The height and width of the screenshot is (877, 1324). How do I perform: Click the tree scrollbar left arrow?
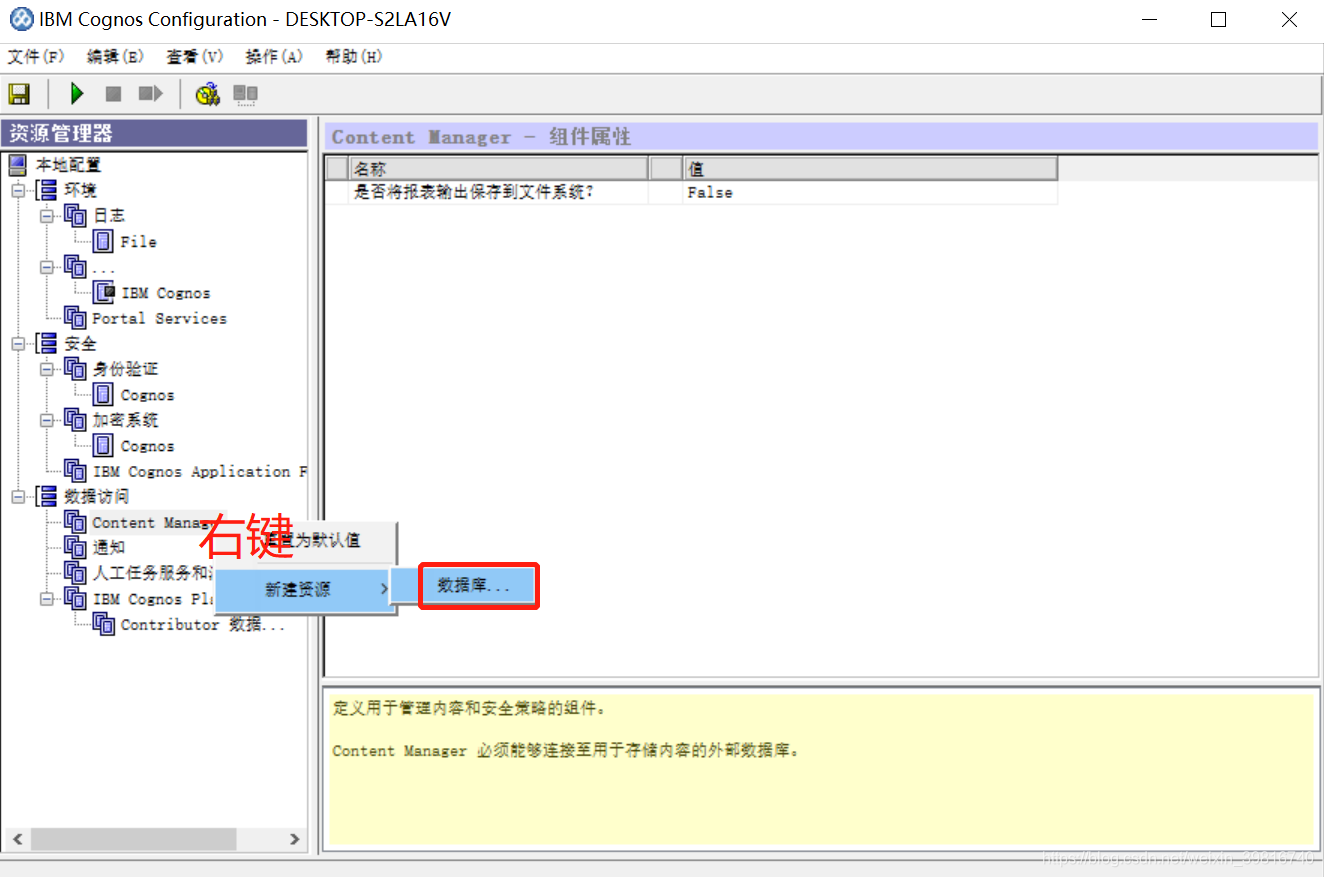click(16, 838)
